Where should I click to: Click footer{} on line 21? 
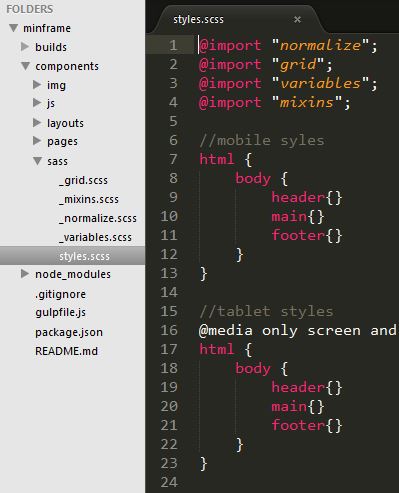[x=307, y=425]
